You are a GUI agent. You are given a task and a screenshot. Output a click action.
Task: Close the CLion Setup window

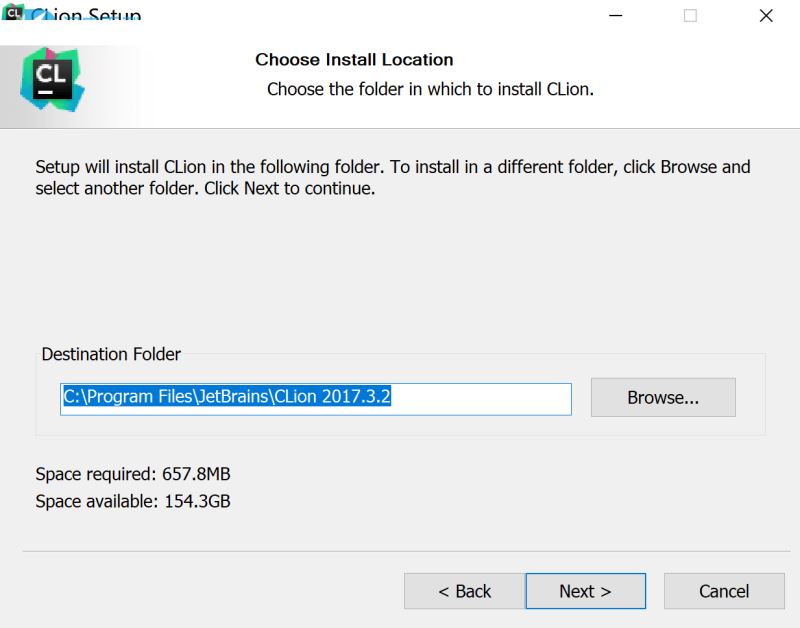[766, 16]
